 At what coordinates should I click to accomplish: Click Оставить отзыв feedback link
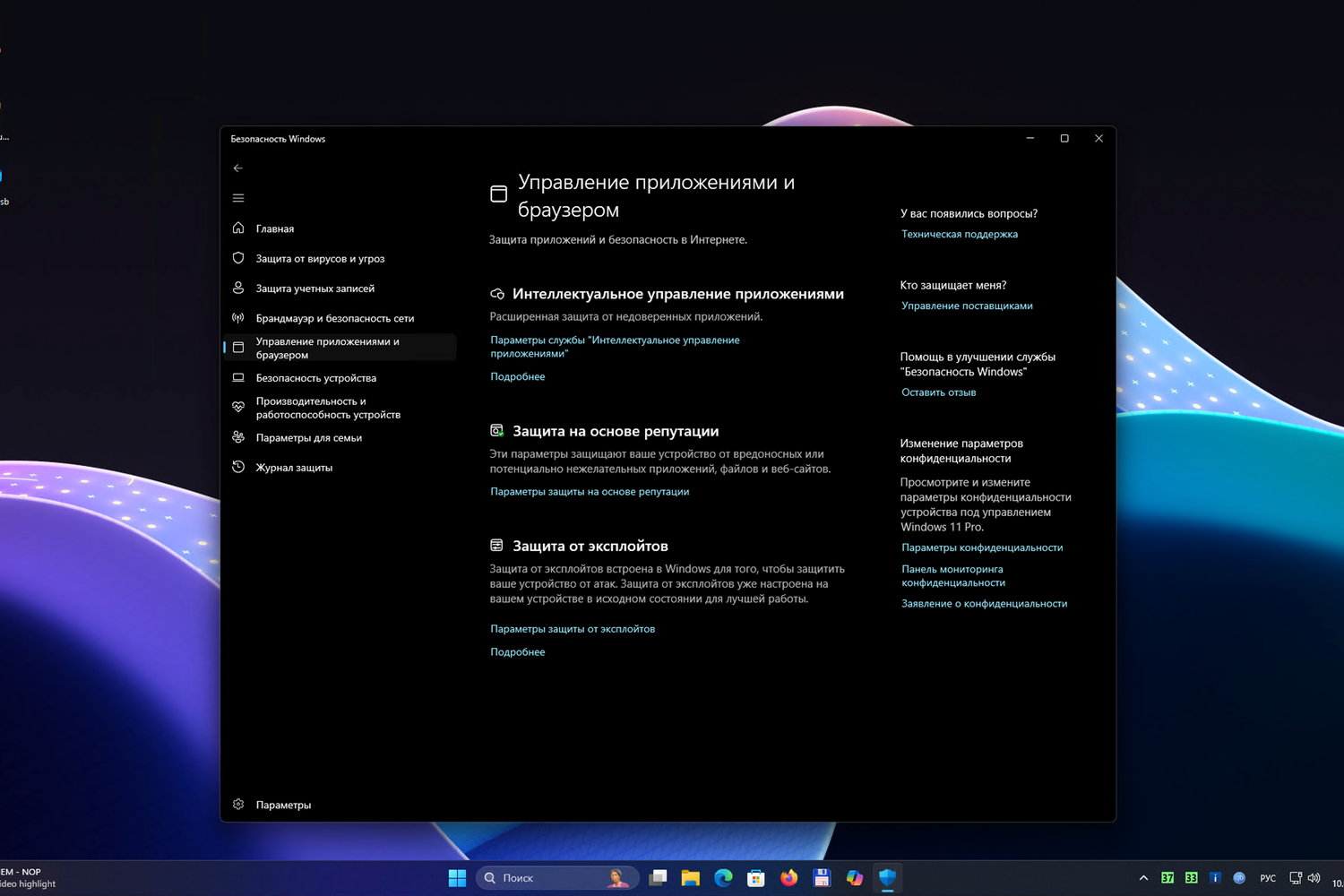click(939, 392)
